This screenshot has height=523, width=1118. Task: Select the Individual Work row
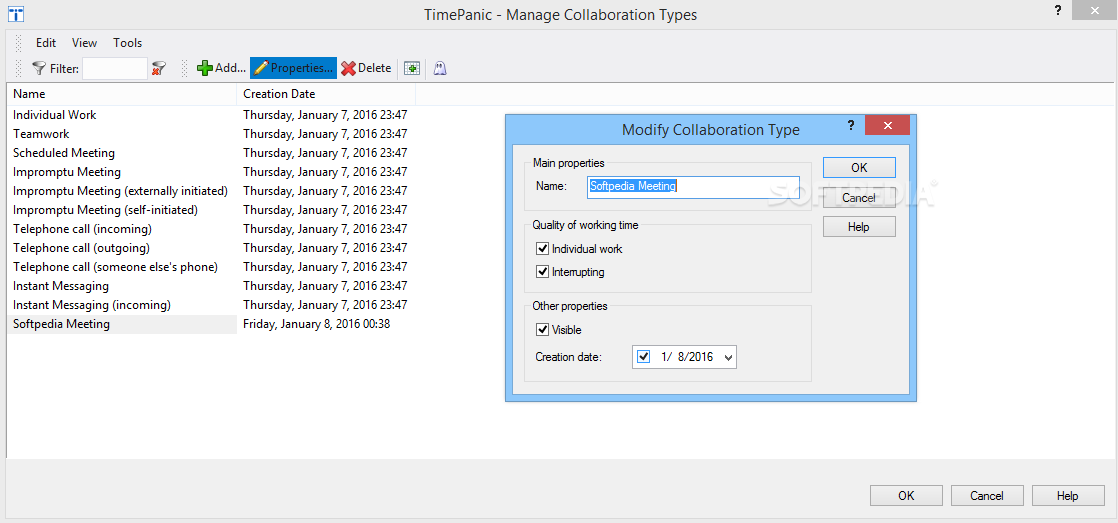211,115
